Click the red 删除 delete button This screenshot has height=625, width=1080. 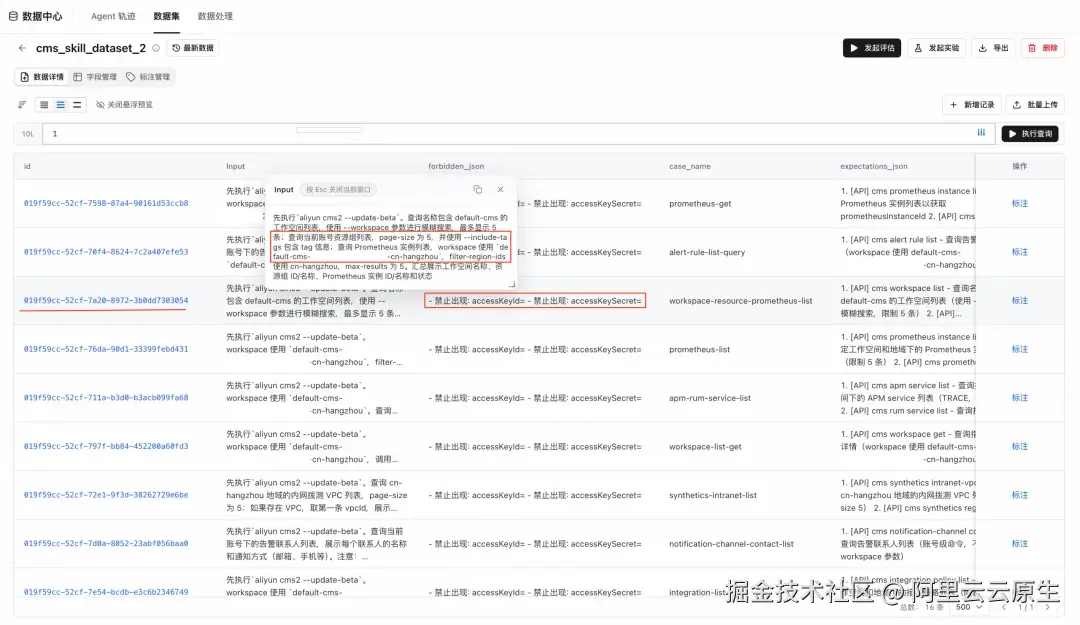pyautogui.click(x=1043, y=48)
